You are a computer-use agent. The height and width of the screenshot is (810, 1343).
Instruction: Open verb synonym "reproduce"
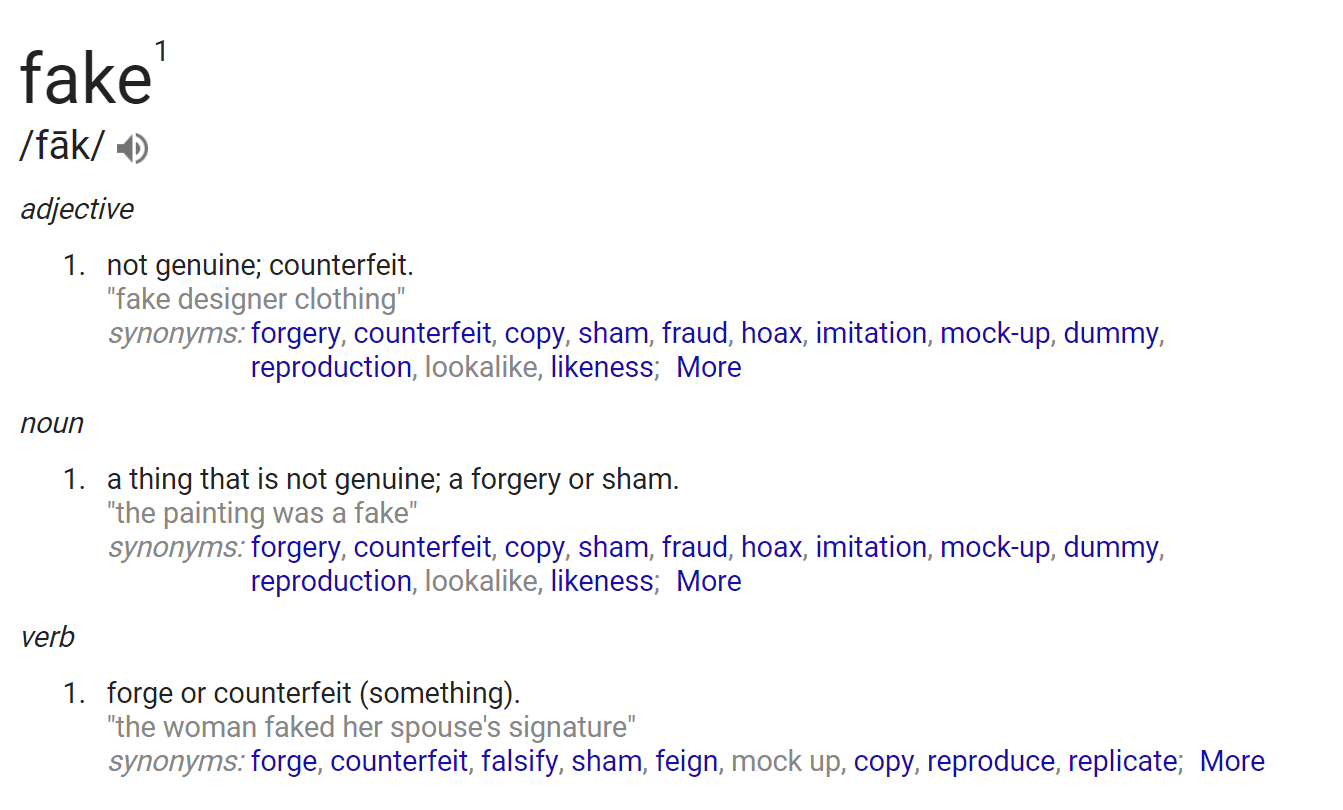990,762
